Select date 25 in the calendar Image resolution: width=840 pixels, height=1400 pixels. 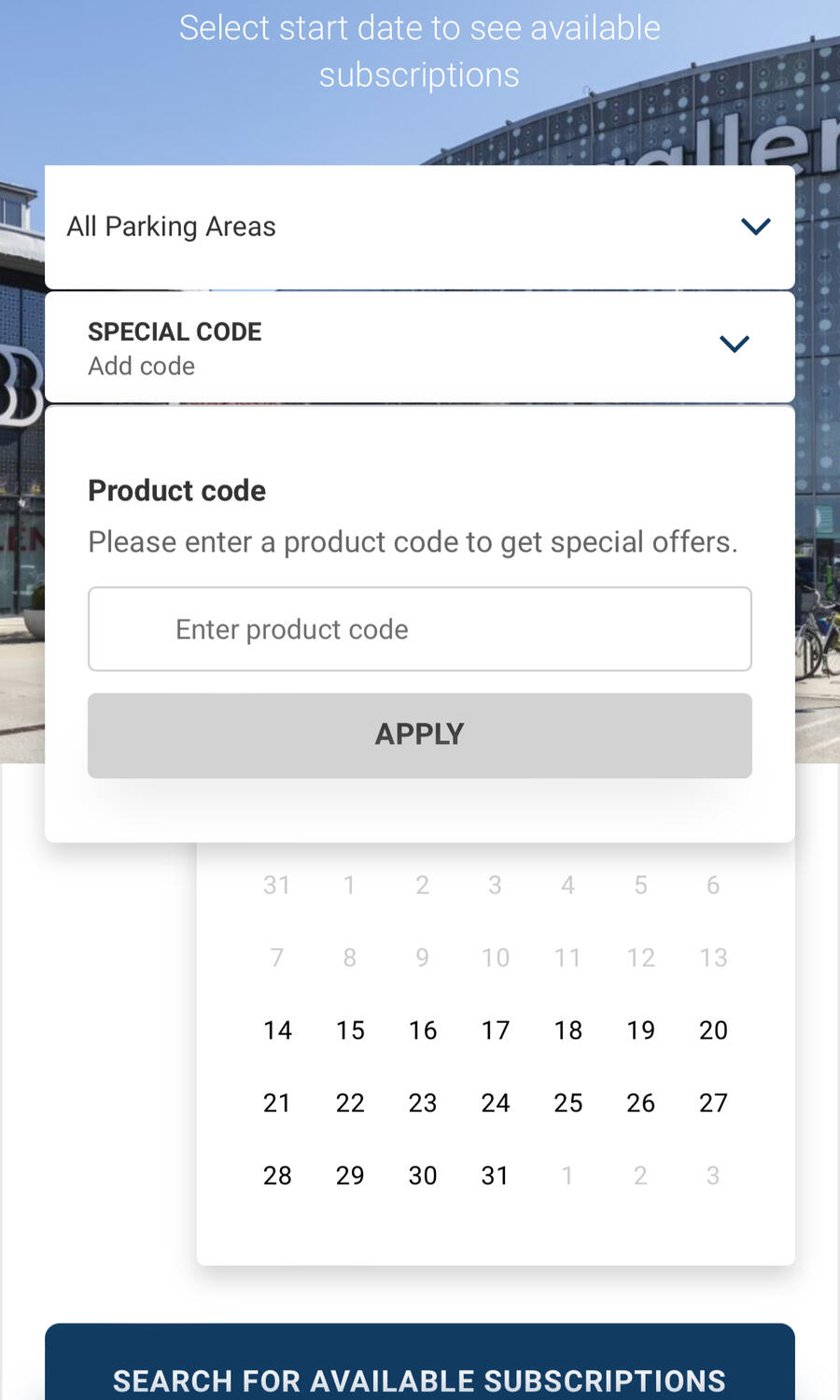pyautogui.click(x=568, y=1103)
